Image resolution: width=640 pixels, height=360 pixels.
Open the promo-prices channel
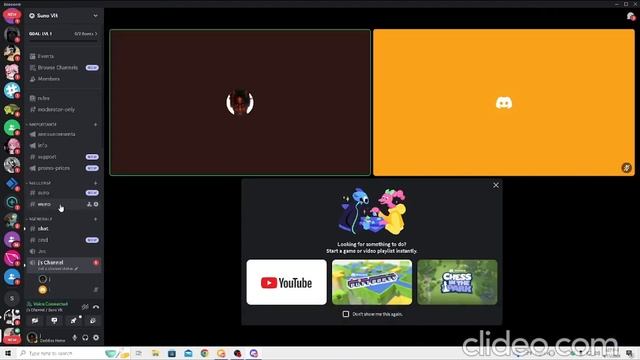pos(63,168)
